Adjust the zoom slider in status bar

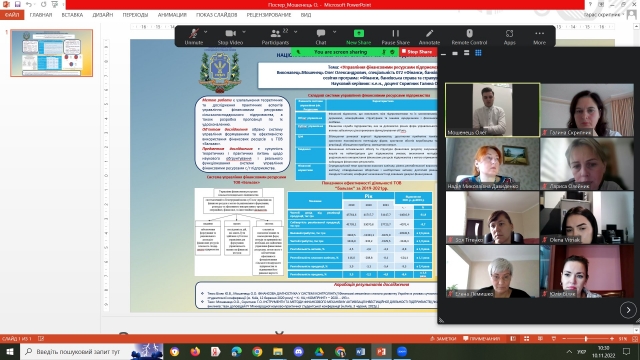586,339
